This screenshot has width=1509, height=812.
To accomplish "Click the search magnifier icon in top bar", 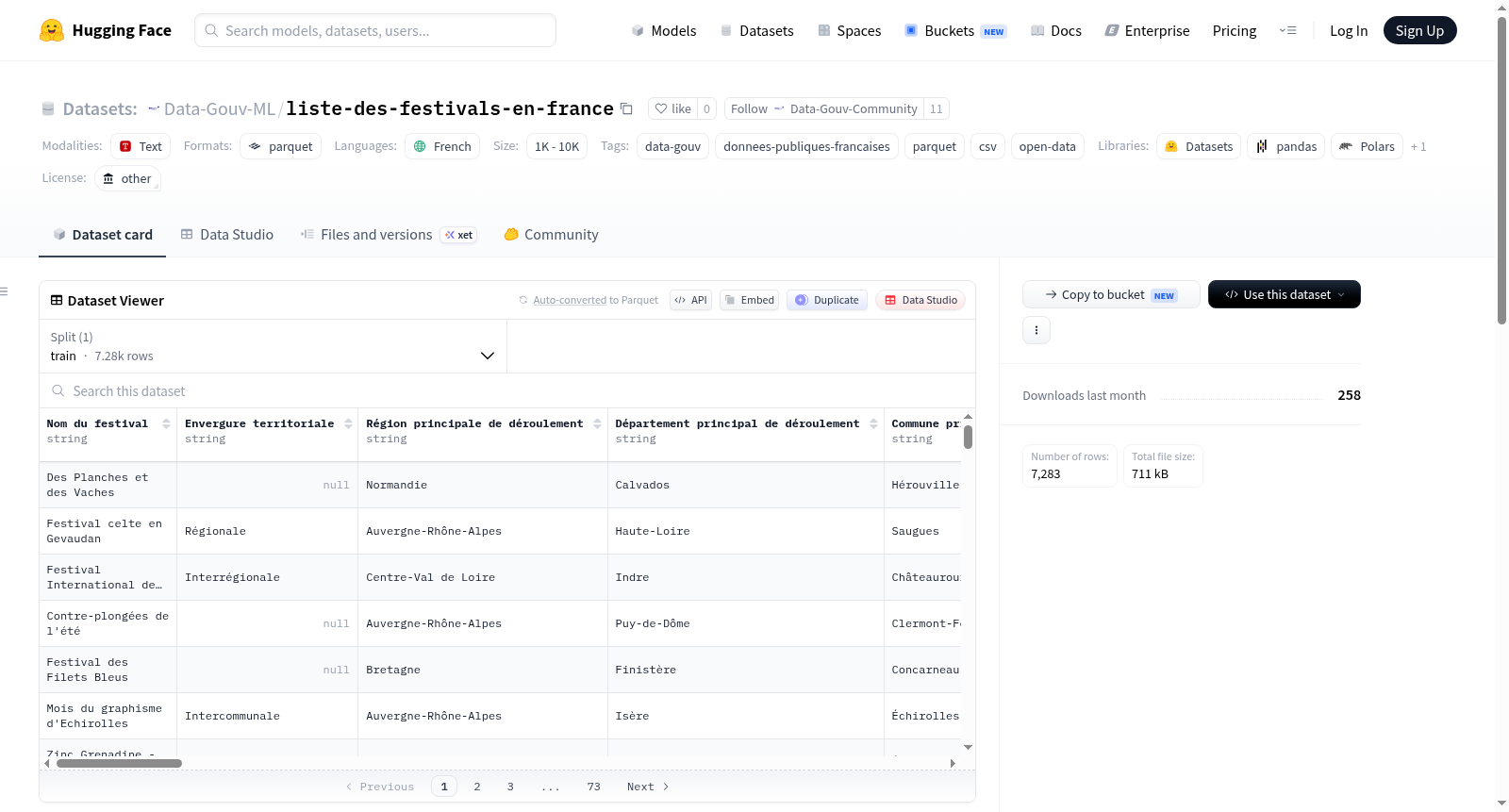I will point(211,30).
